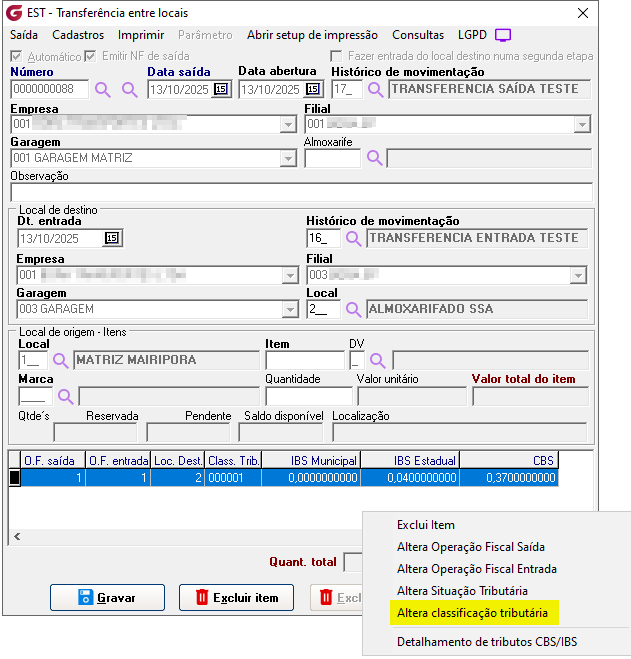Click the Gravar button
This screenshot has width=631, height=659.
(107, 597)
